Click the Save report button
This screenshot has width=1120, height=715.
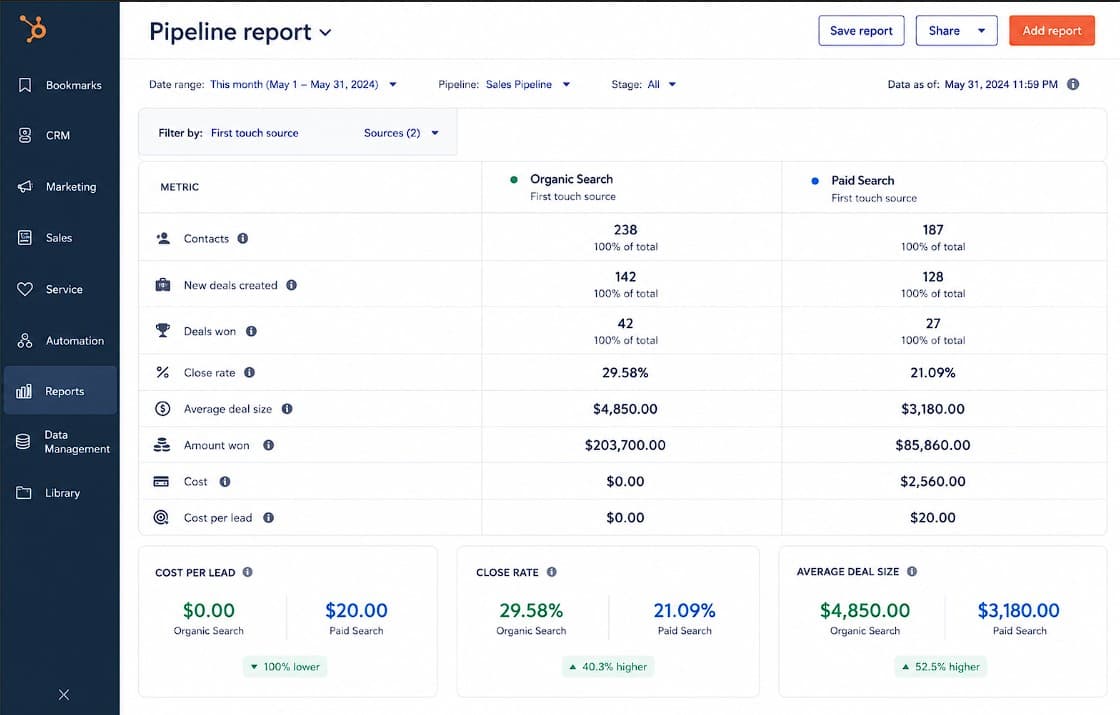click(x=861, y=31)
